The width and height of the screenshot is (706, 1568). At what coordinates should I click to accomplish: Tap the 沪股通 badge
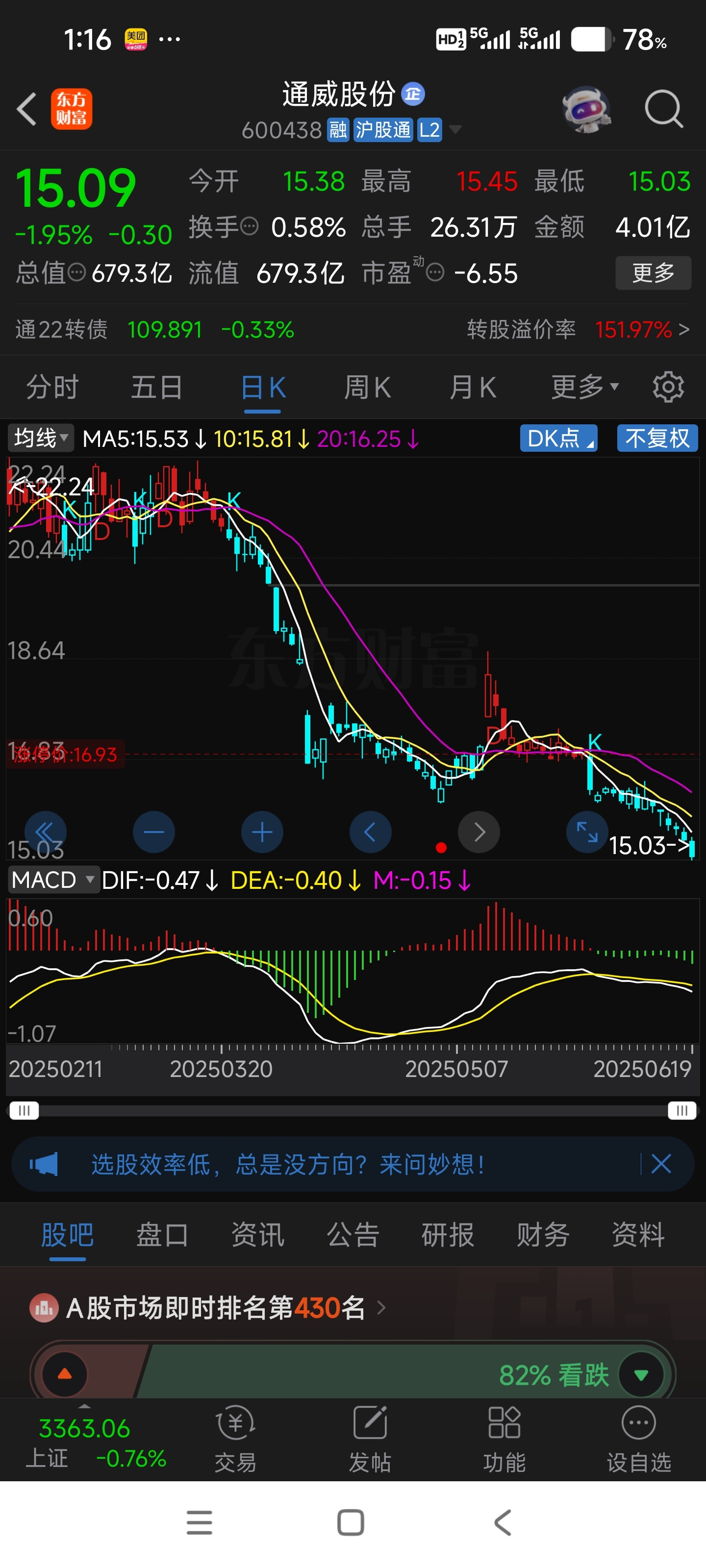(x=383, y=130)
